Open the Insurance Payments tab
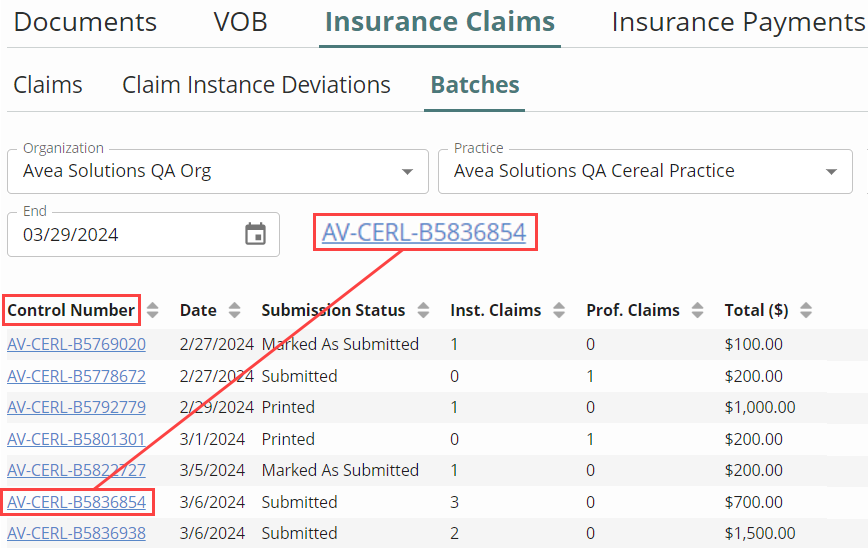 (738, 22)
